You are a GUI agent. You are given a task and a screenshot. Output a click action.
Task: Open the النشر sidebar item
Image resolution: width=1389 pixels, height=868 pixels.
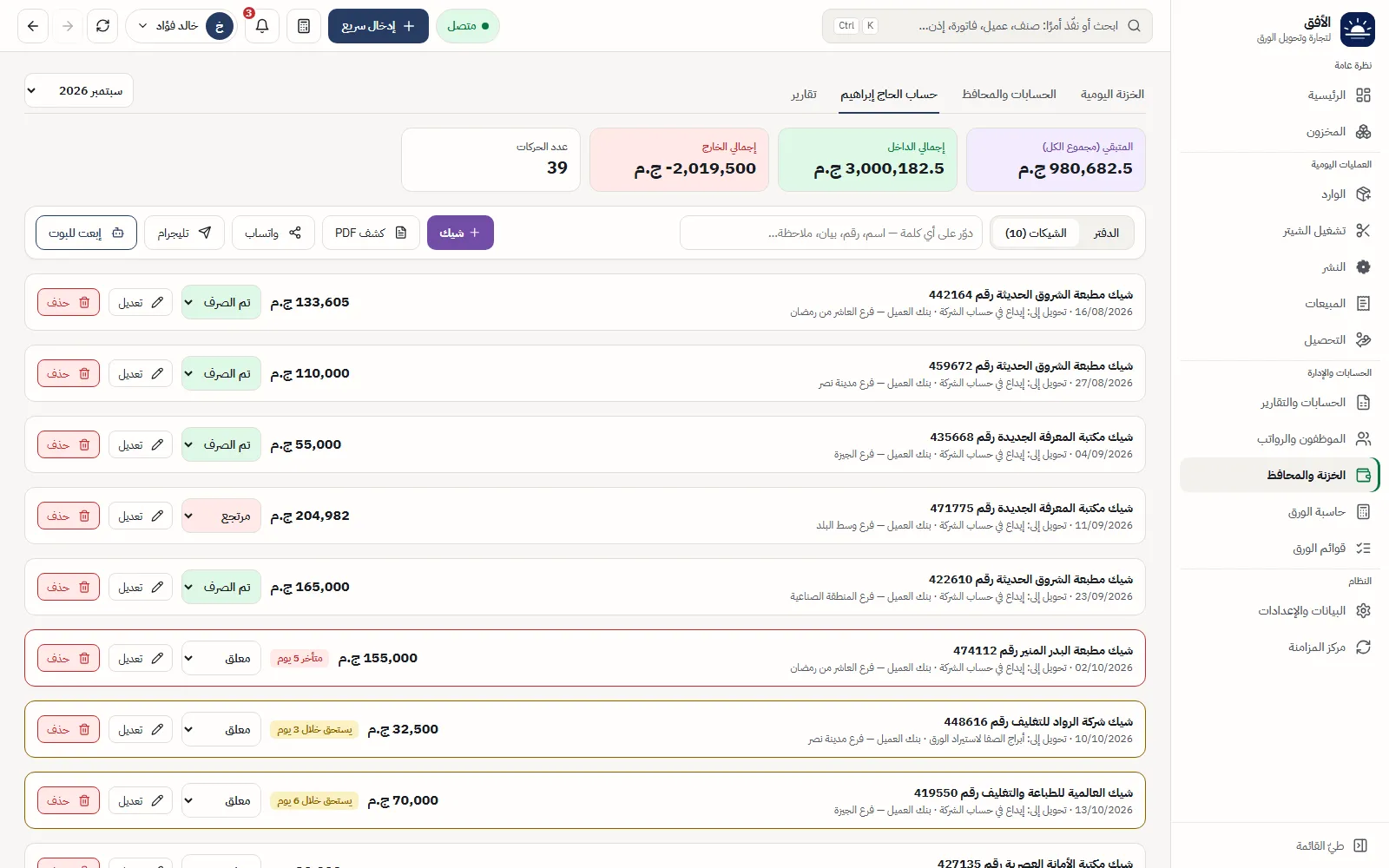pos(1280,267)
